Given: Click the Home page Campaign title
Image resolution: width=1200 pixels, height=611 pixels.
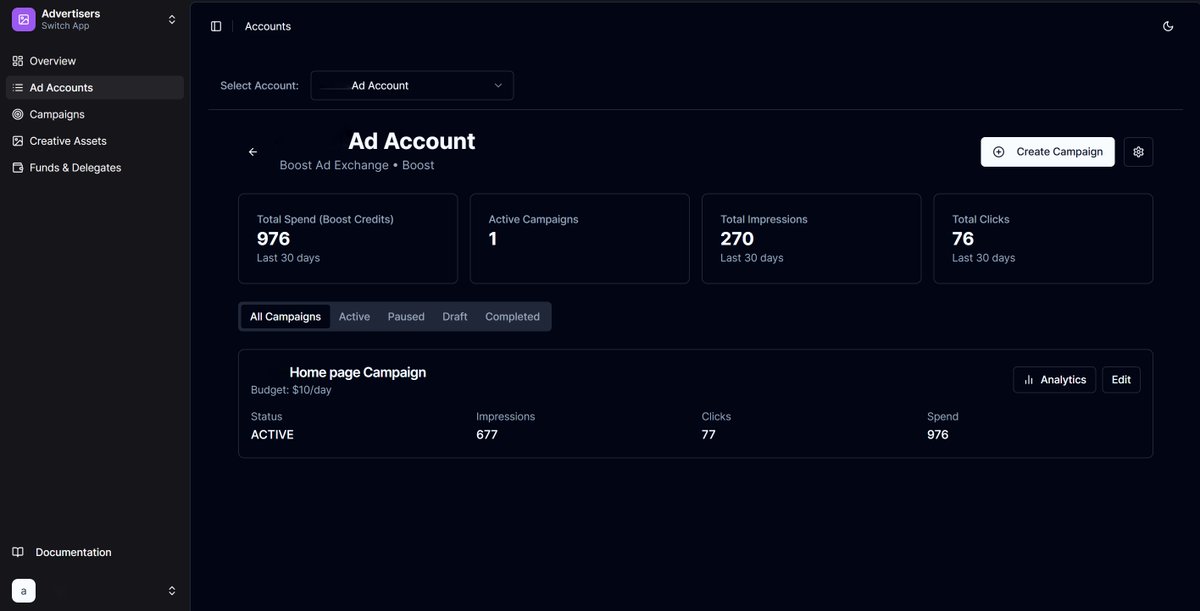Looking at the screenshot, I should pyautogui.click(x=358, y=372).
